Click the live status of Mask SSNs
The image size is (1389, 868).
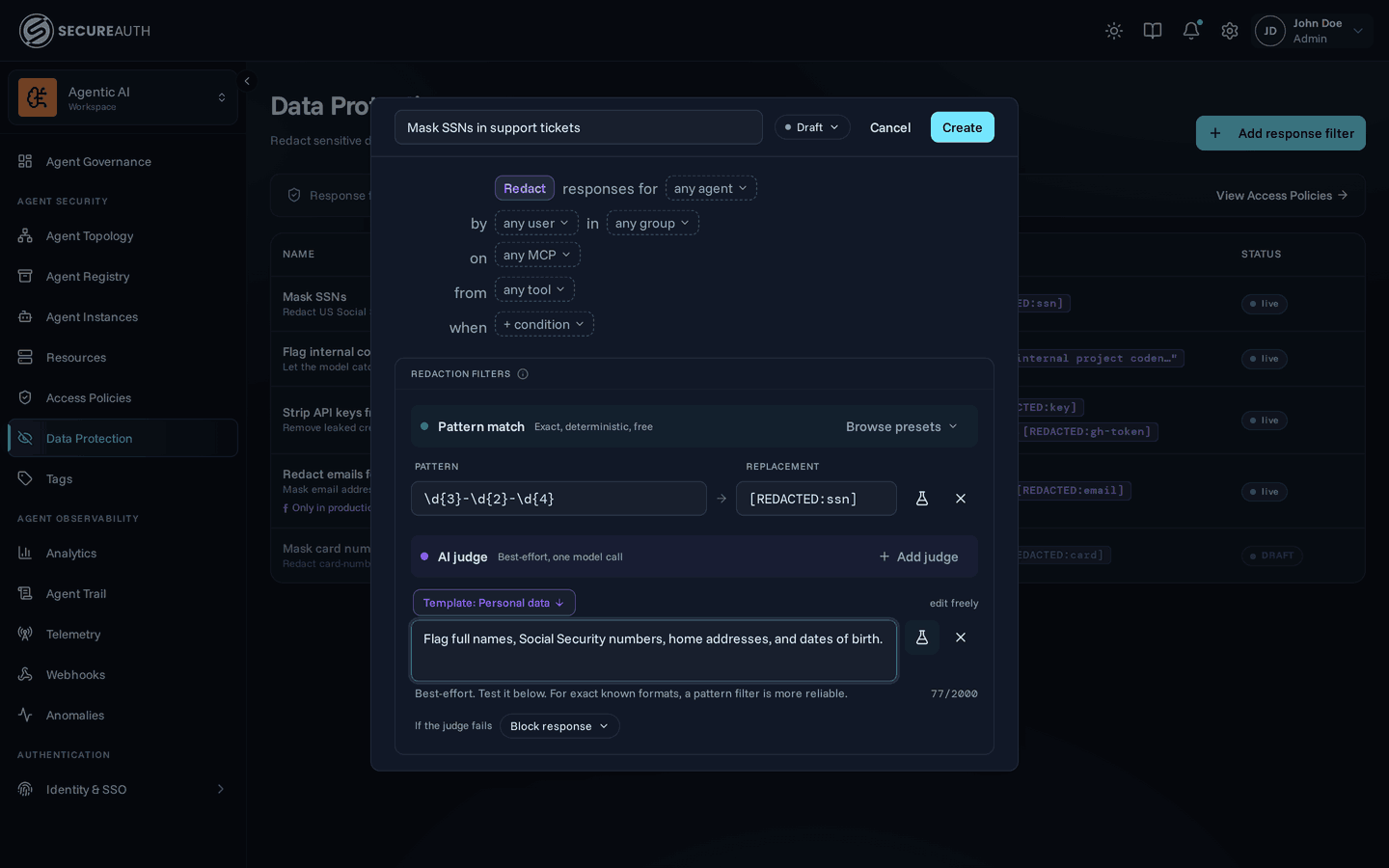click(x=1265, y=304)
